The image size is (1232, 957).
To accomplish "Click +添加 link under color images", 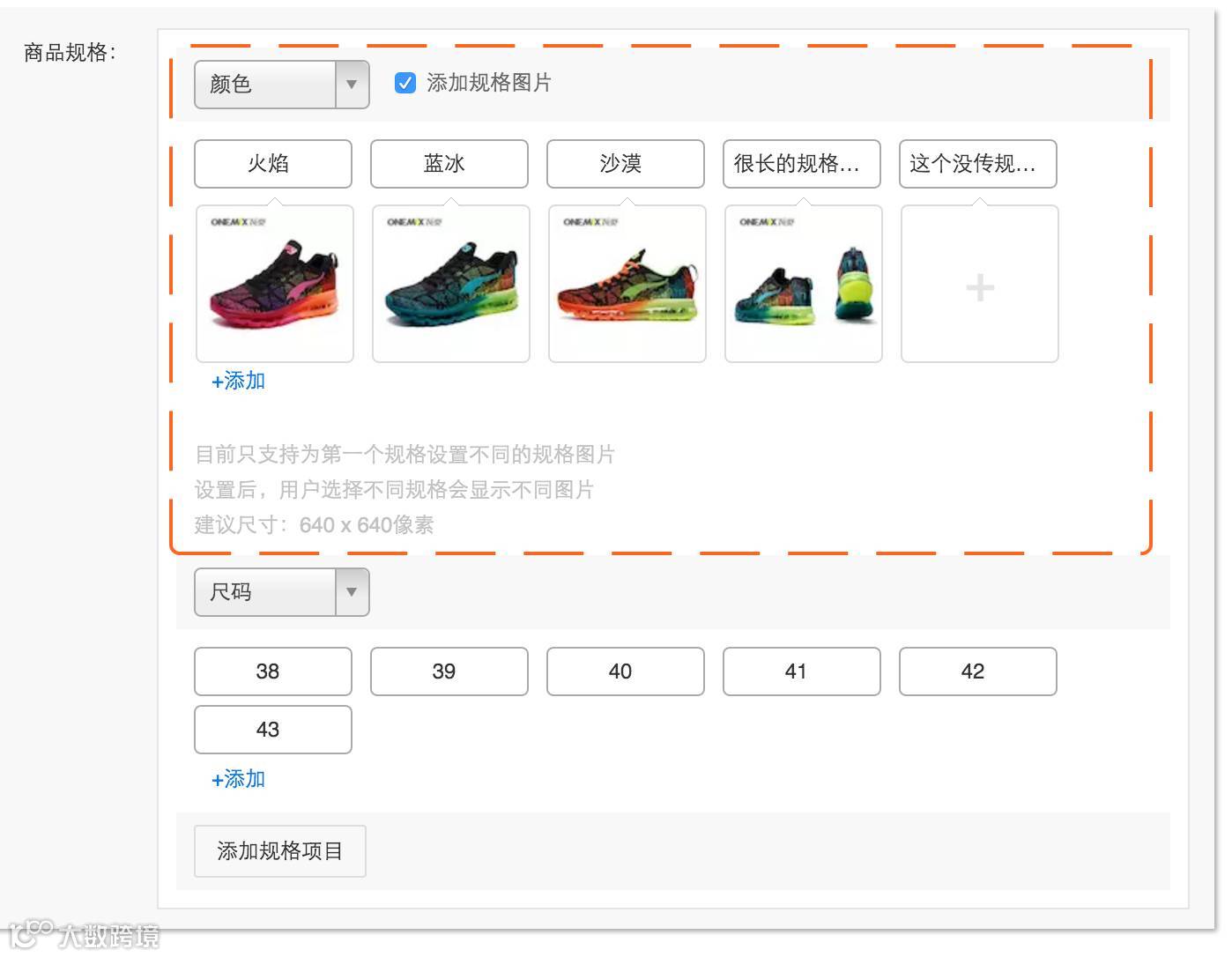I will coord(238,381).
